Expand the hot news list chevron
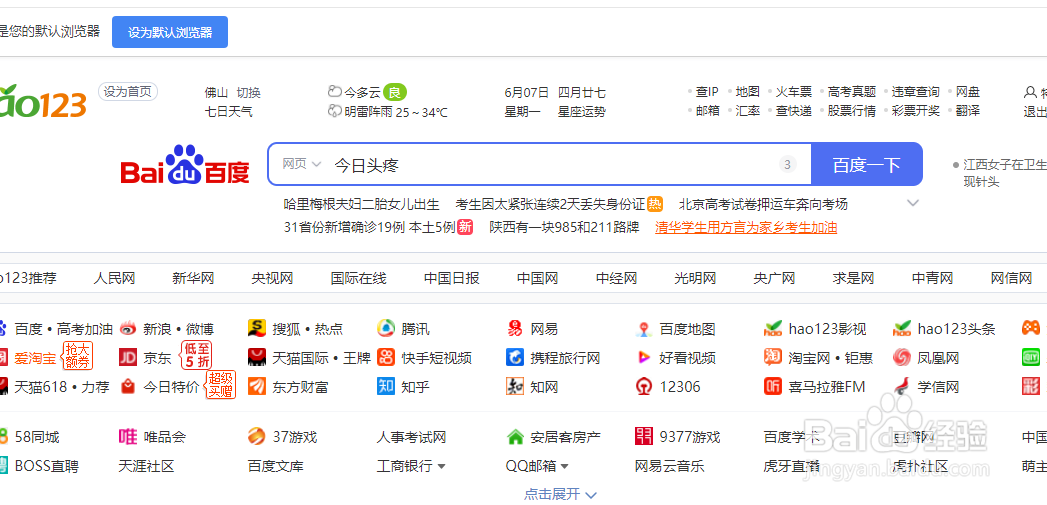1047x505 pixels. pyautogui.click(x=913, y=203)
